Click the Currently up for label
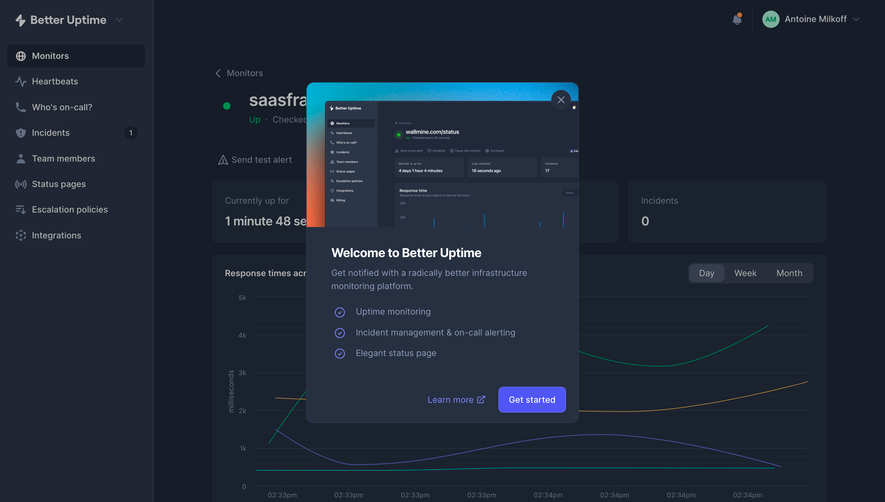The image size is (885, 502). coord(256,200)
